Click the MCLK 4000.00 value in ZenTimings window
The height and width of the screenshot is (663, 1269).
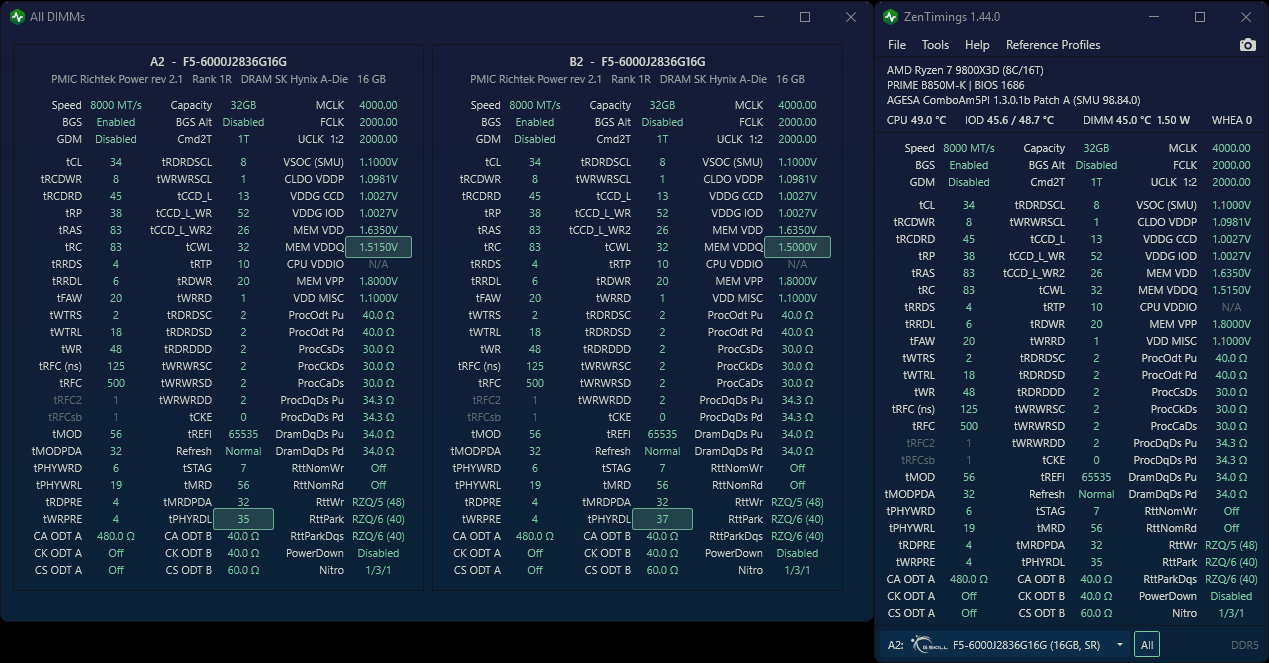tap(1231, 148)
